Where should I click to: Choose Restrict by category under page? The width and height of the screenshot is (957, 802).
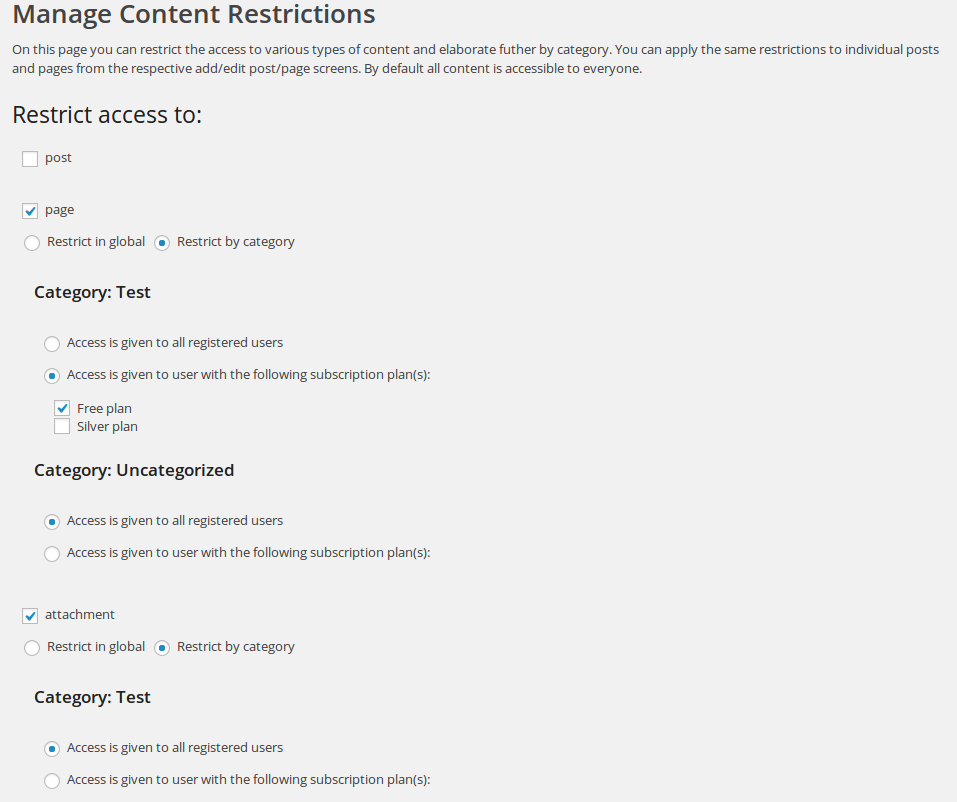point(162,243)
